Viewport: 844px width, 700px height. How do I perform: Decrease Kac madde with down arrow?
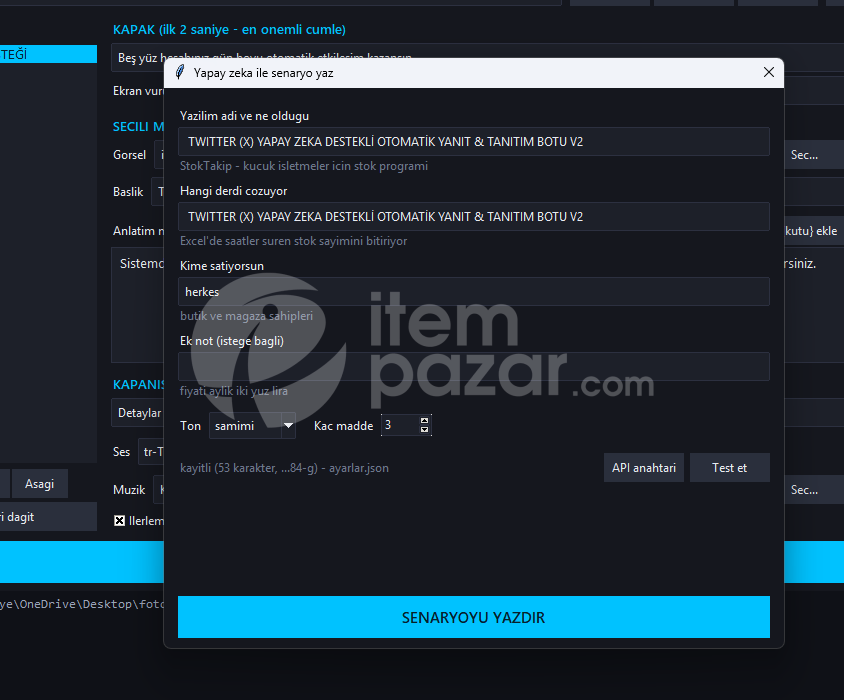click(x=424, y=430)
